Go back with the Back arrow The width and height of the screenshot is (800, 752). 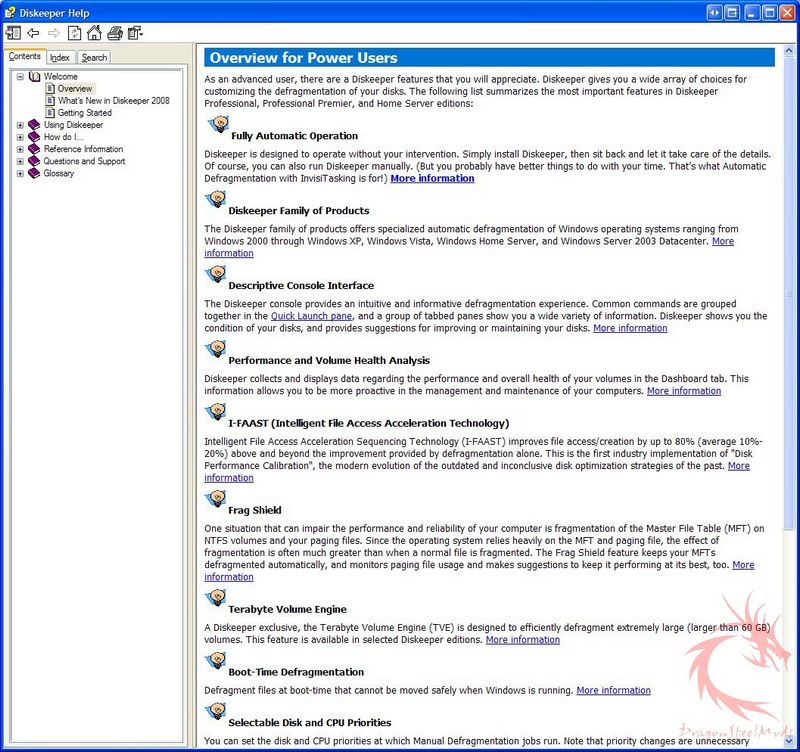click(x=33, y=33)
